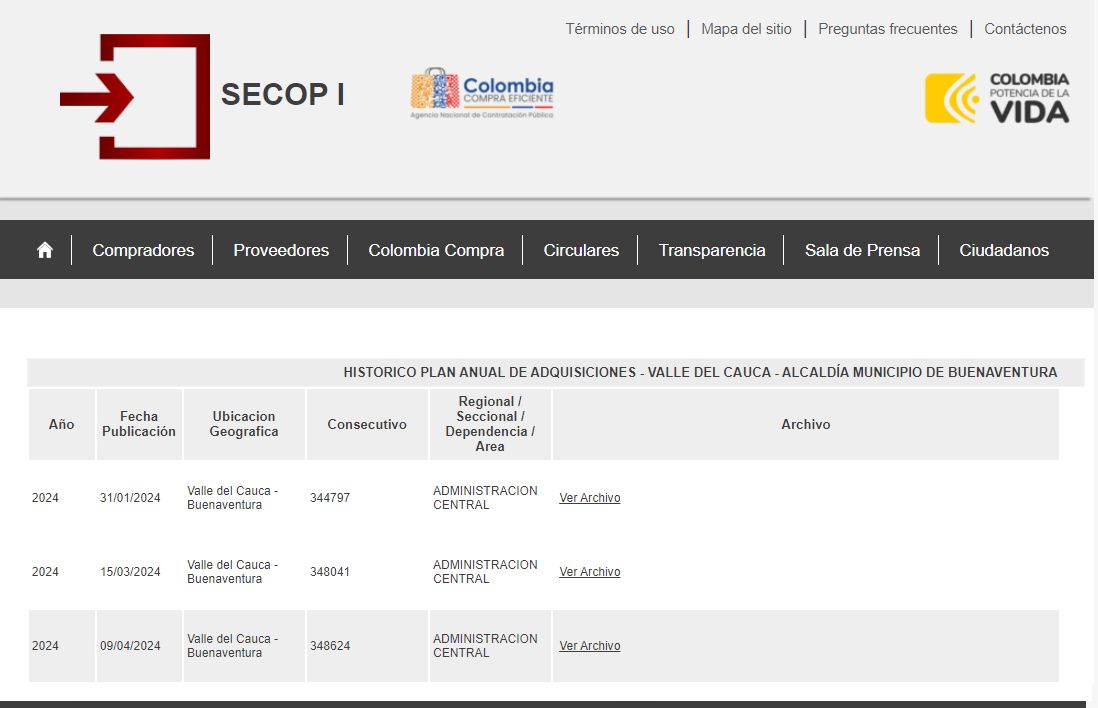Image resolution: width=1098 pixels, height=708 pixels.
Task: Click the Año column header
Action: click(x=62, y=424)
